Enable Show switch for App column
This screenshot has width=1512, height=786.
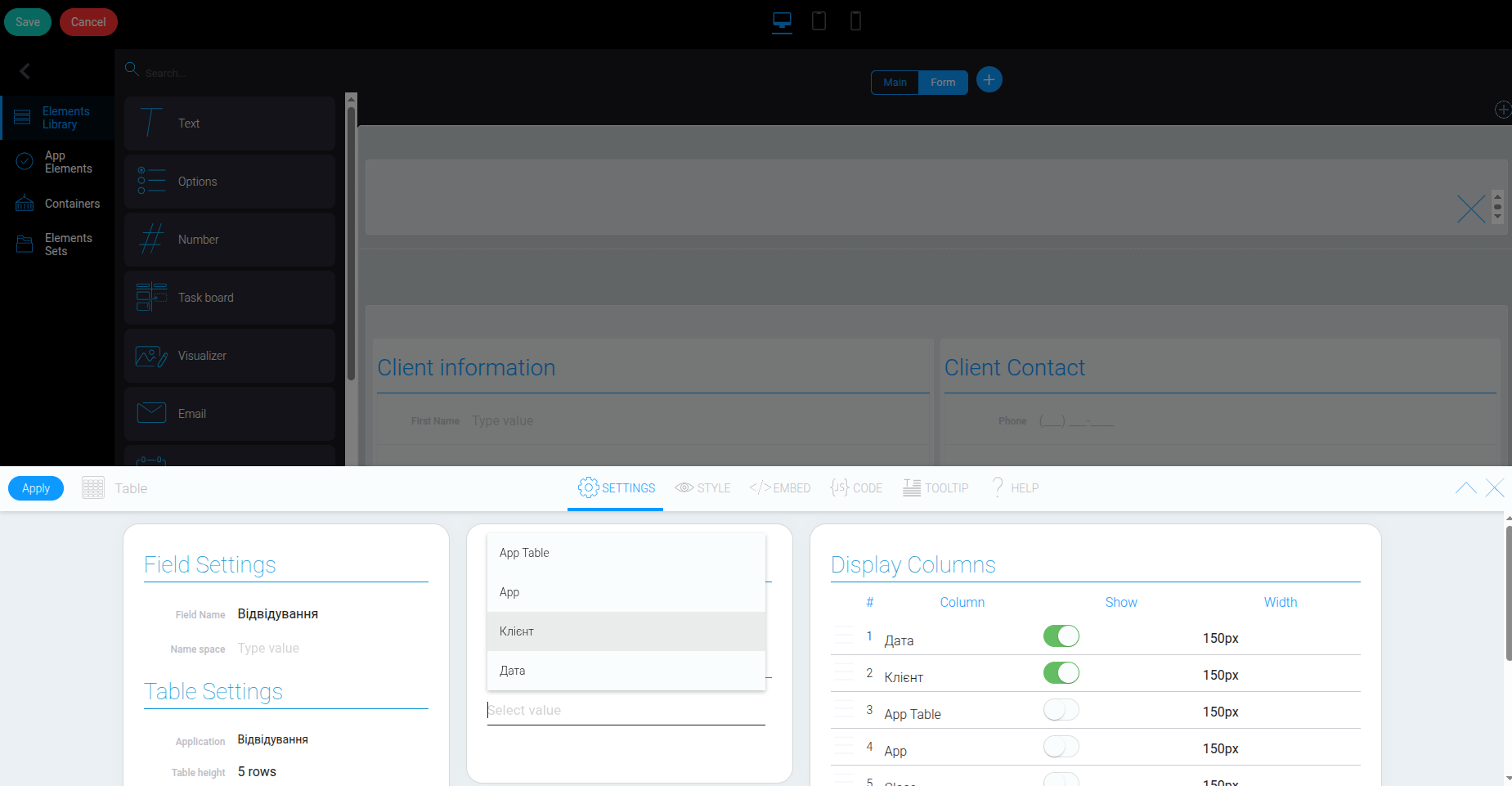tap(1061, 747)
